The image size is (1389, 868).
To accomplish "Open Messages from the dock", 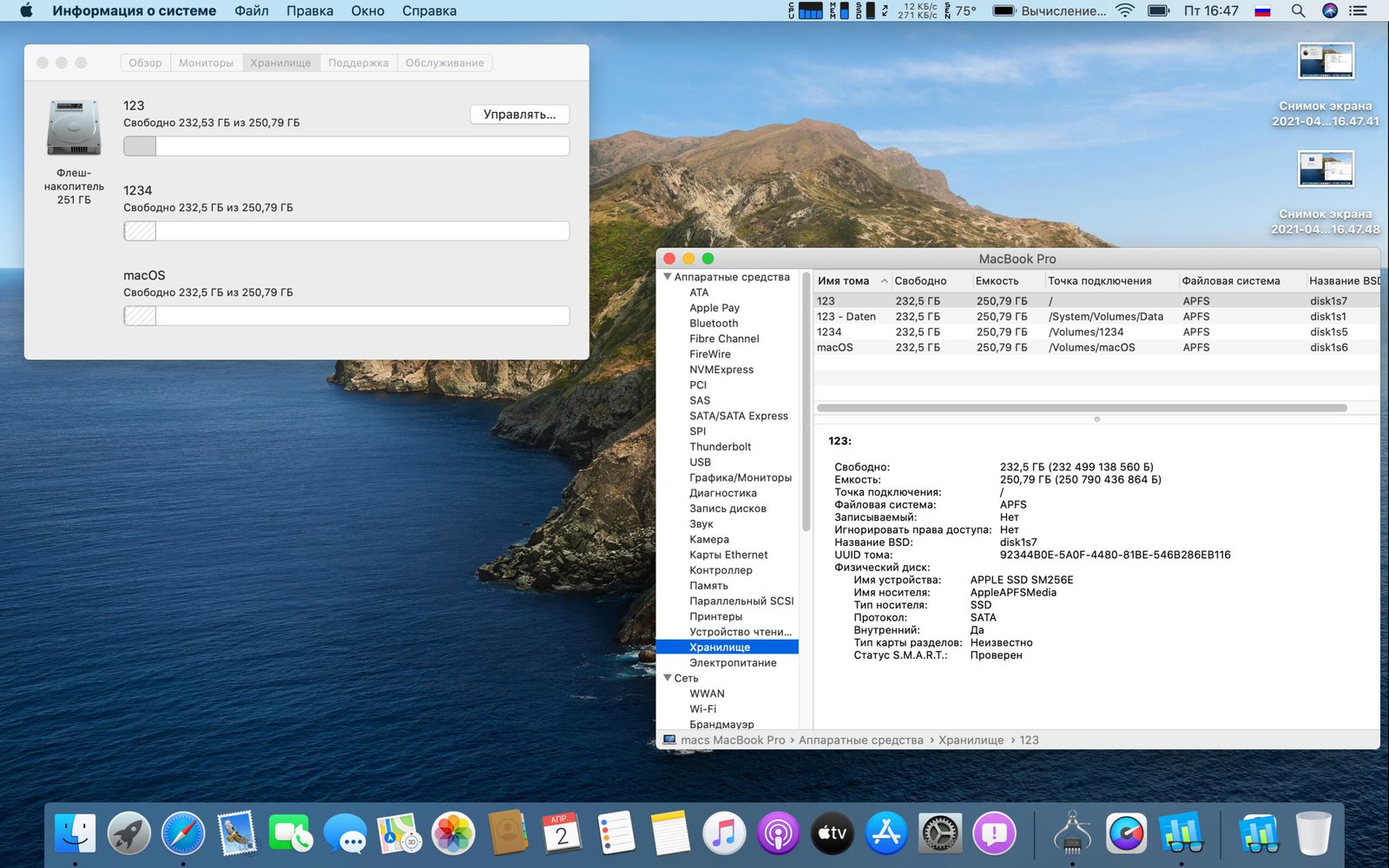I will (x=346, y=834).
